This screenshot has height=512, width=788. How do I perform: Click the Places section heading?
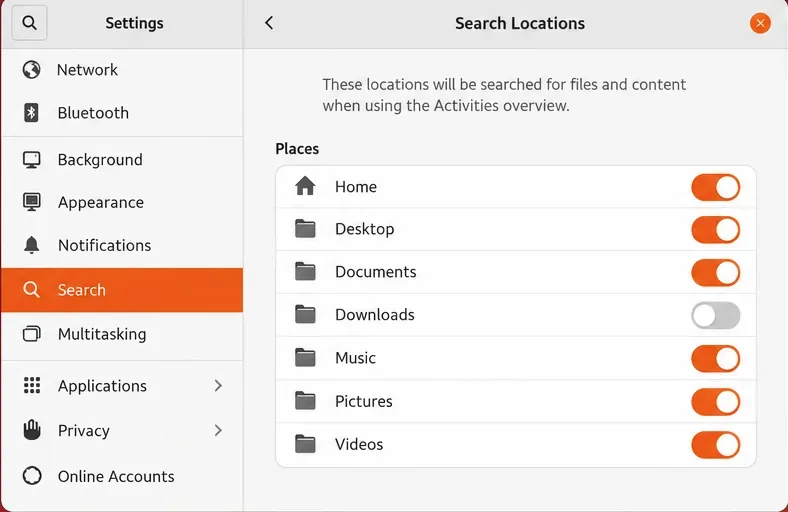tap(297, 149)
